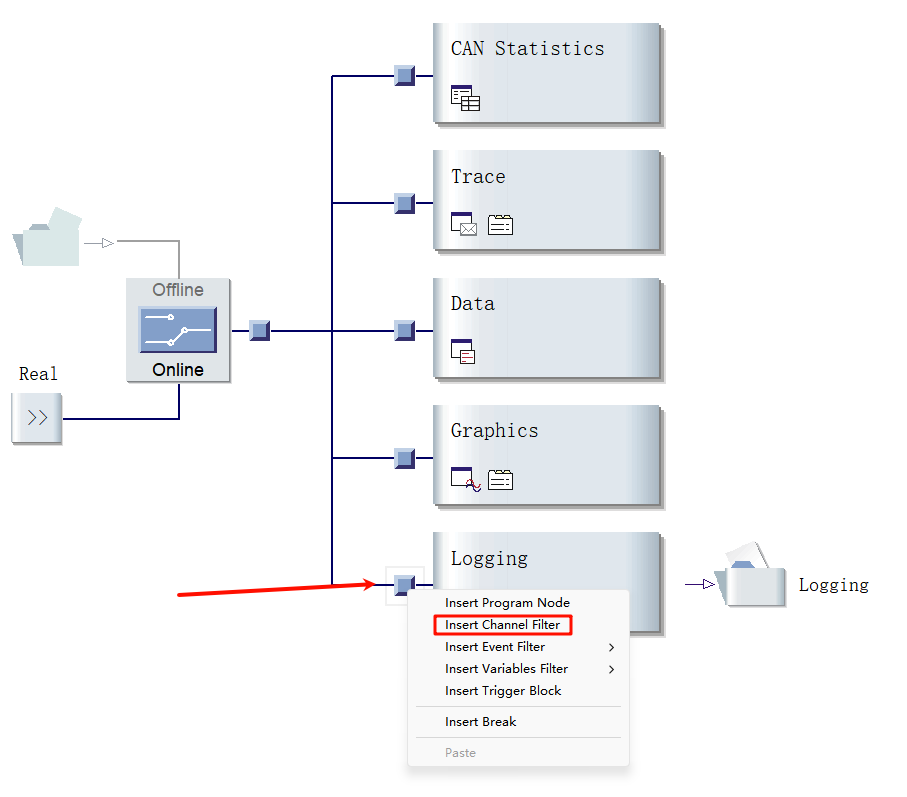Open the Data window icon
The image size is (907, 797).
coord(463,351)
